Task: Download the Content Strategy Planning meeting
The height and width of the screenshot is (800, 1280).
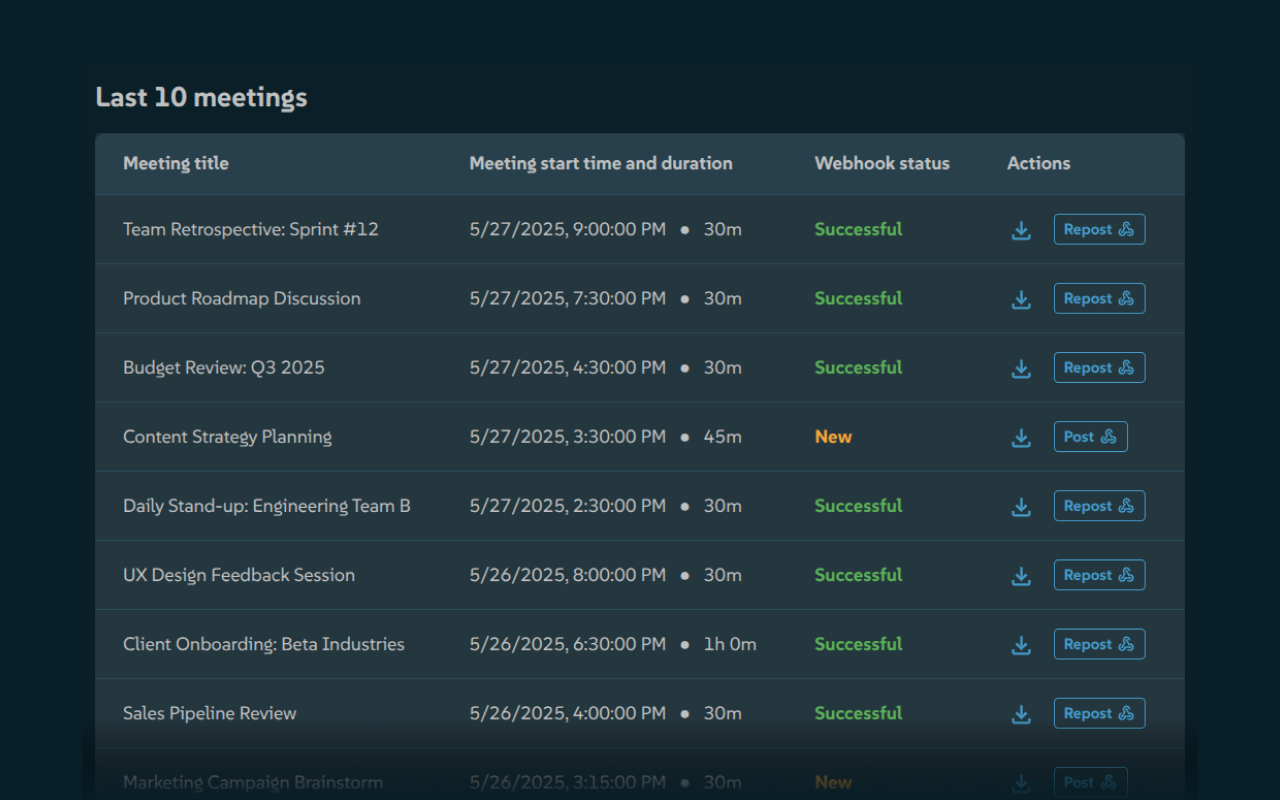Action: click(1021, 437)
